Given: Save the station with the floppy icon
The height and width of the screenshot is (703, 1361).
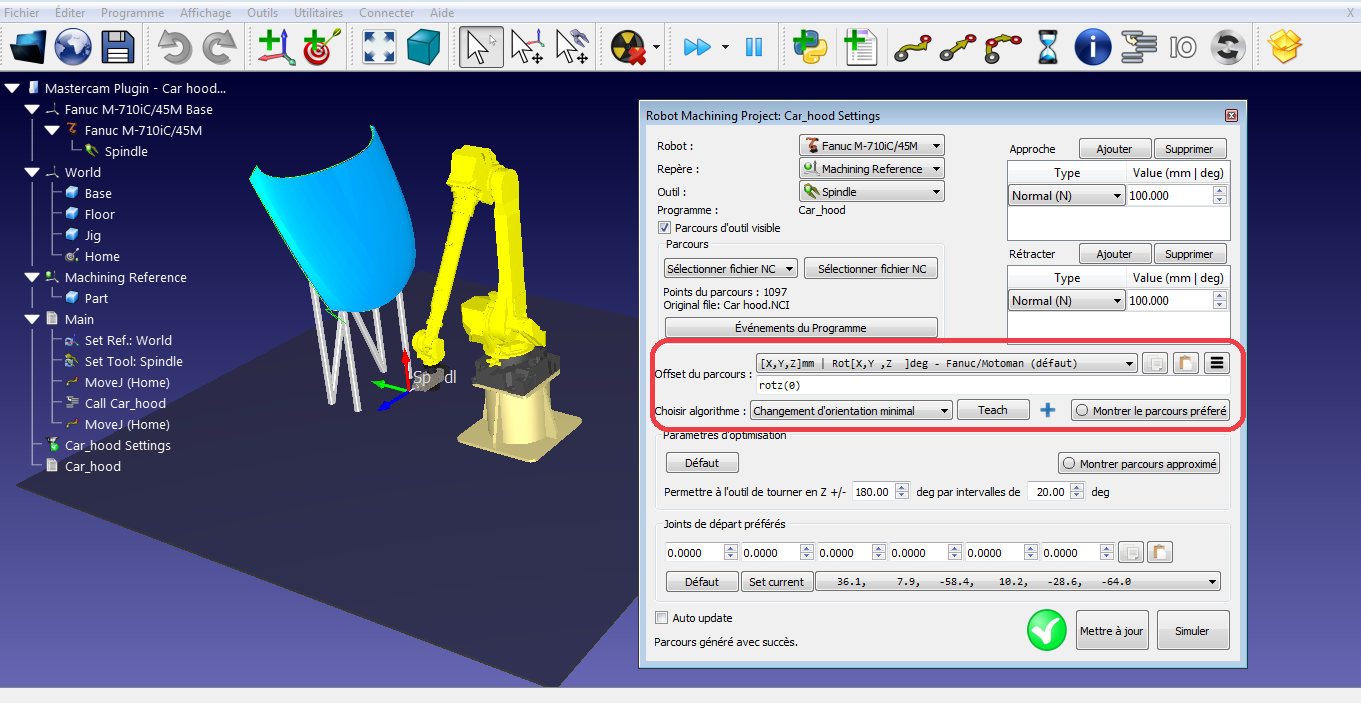Looking at the screenshot, I should pos(118,47).
